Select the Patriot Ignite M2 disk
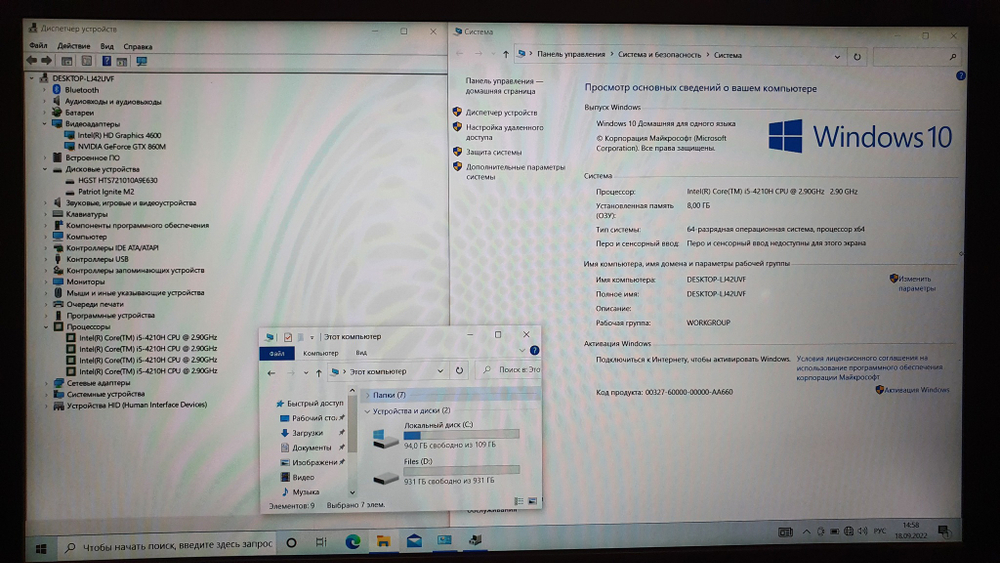The height and width of the screenshot is (563, 1000). [x=106, y=191]
